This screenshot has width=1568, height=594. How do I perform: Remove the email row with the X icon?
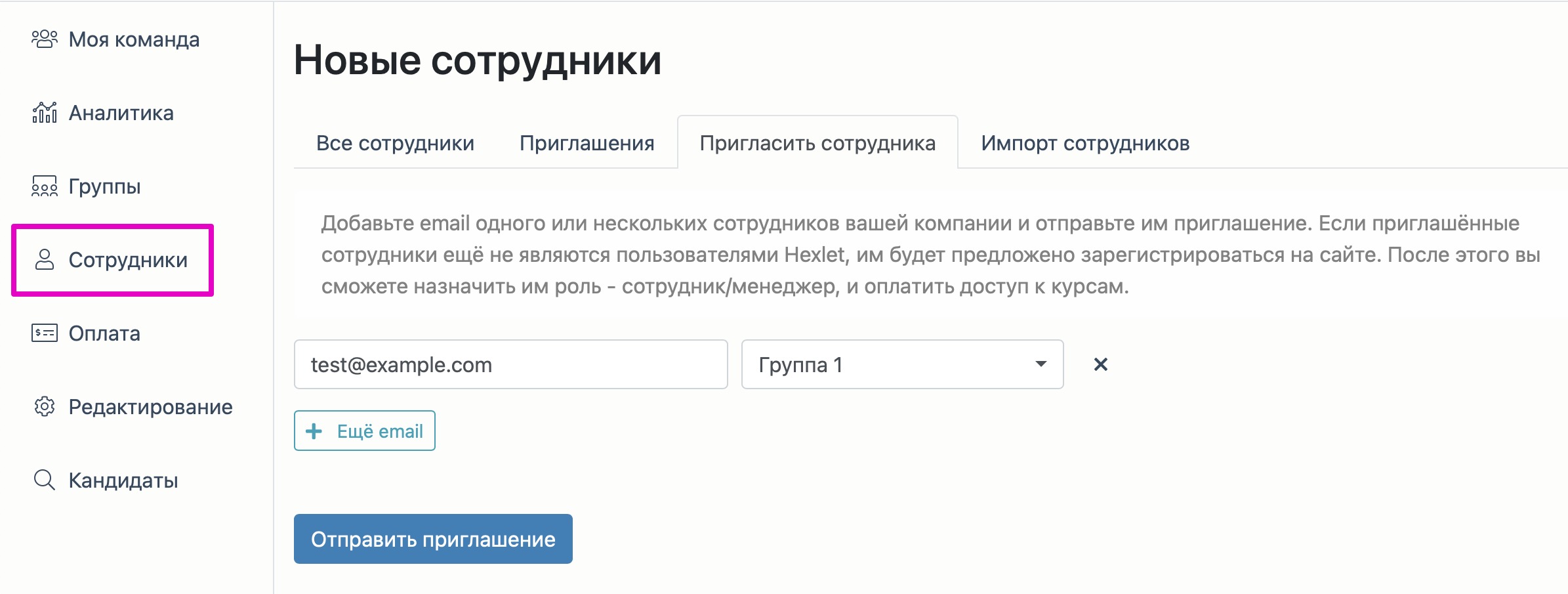click(x=1100, y=364)
